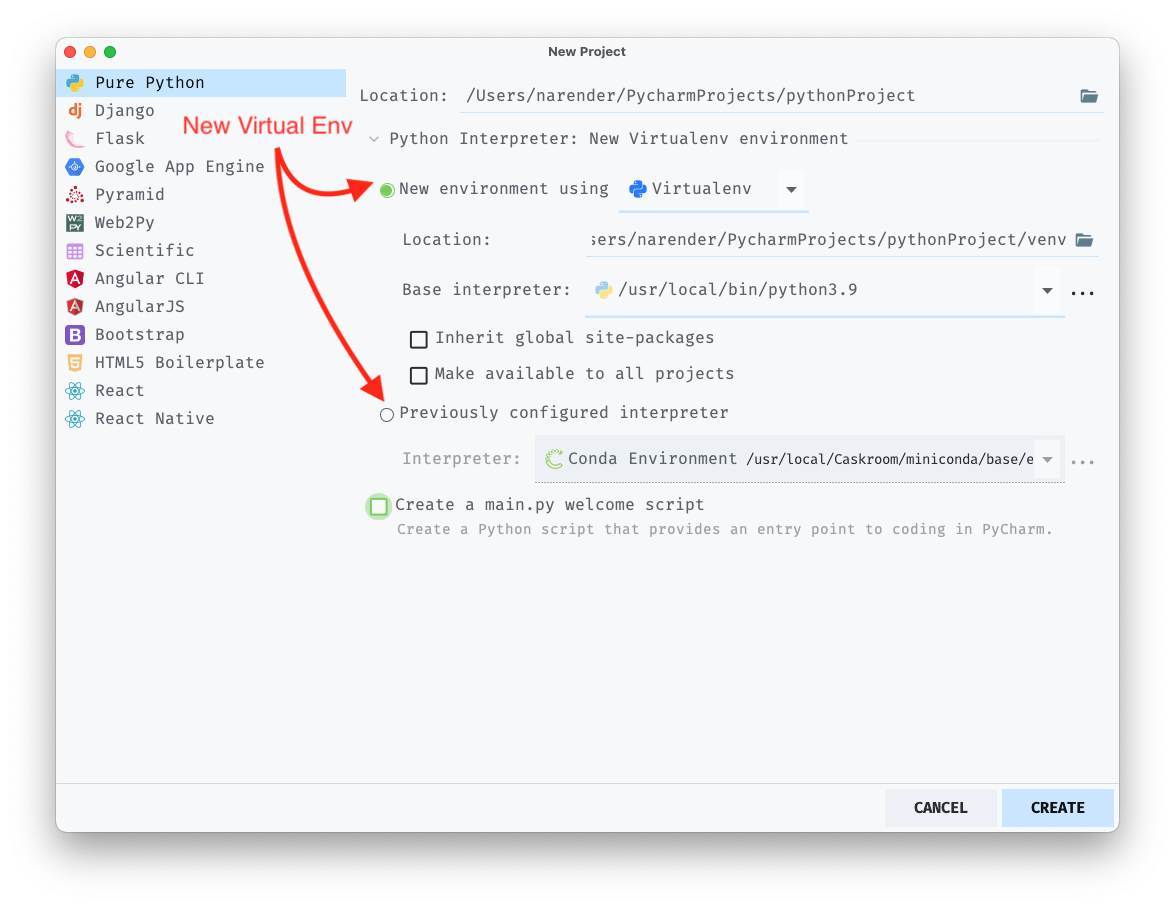The image size is (1175, 906).
Task: Enable Inherit global site-packages
Action: point(418,339)
